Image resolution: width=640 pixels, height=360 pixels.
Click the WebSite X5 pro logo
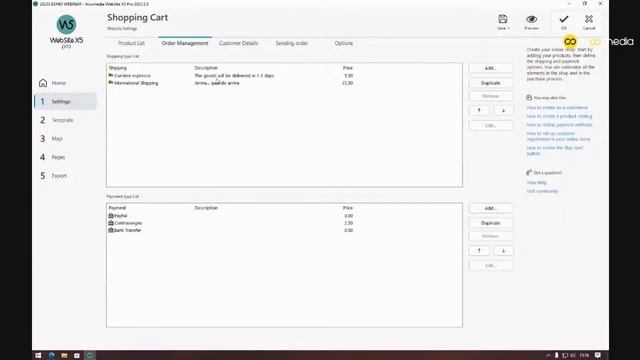tap(66, 32)
